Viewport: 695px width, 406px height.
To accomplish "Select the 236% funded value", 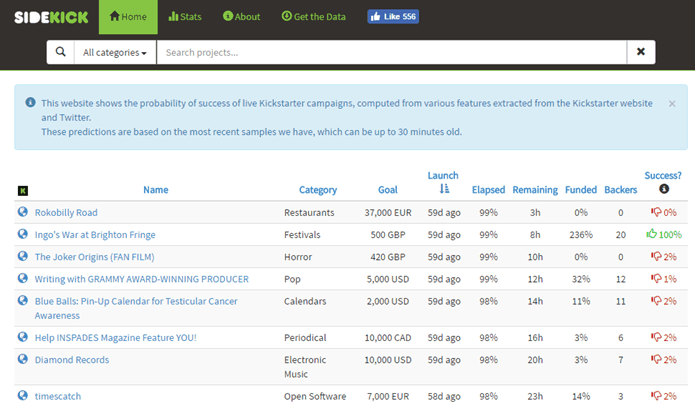I will (x=581, y=235).
